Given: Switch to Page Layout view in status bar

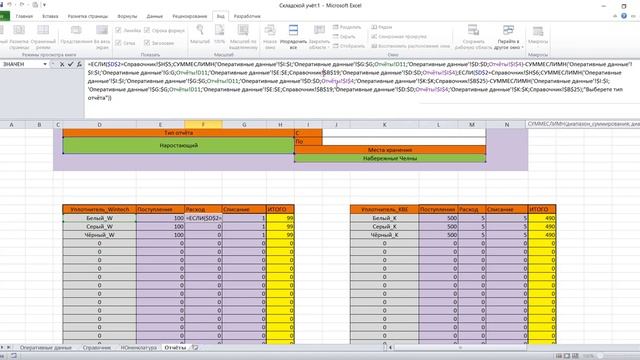Looking at the screenshot, I should pyautogui.click(x=567, y=356).
